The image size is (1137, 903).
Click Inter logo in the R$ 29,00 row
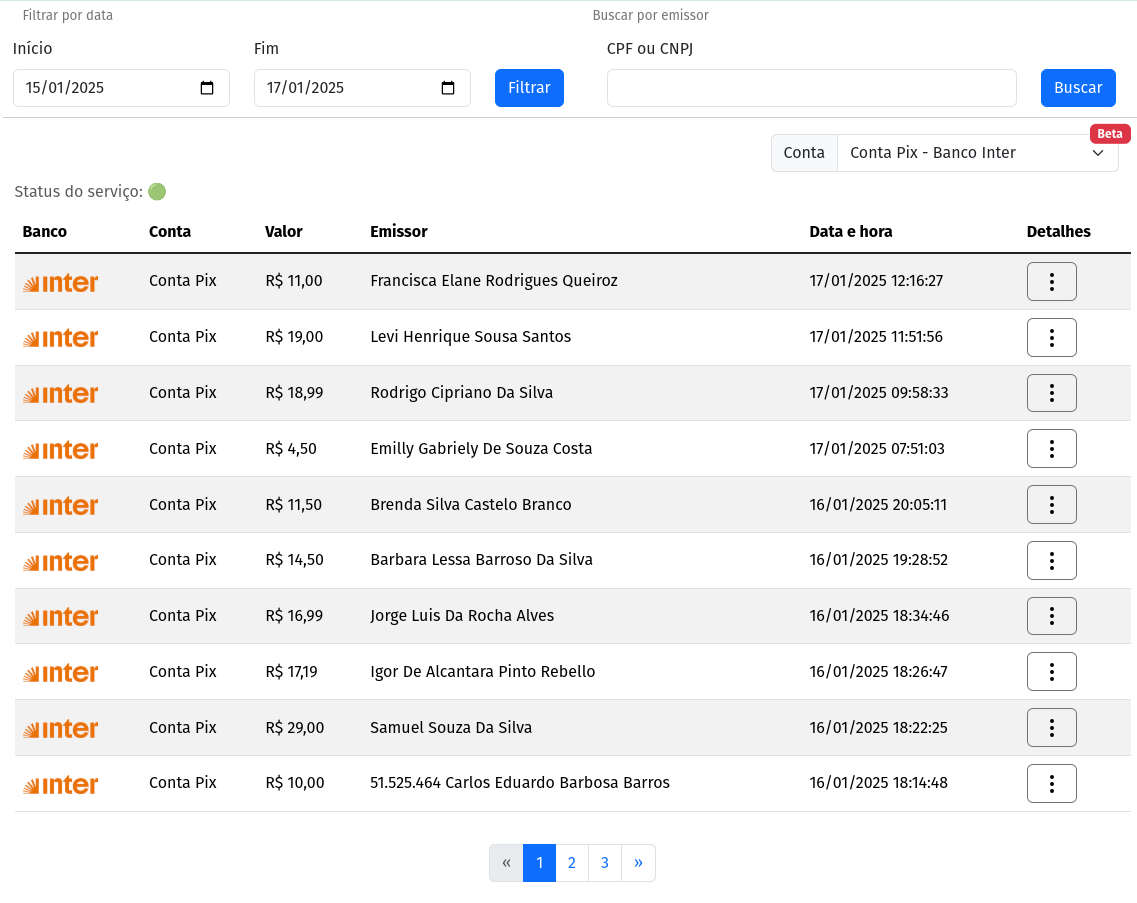click(60, 729)
